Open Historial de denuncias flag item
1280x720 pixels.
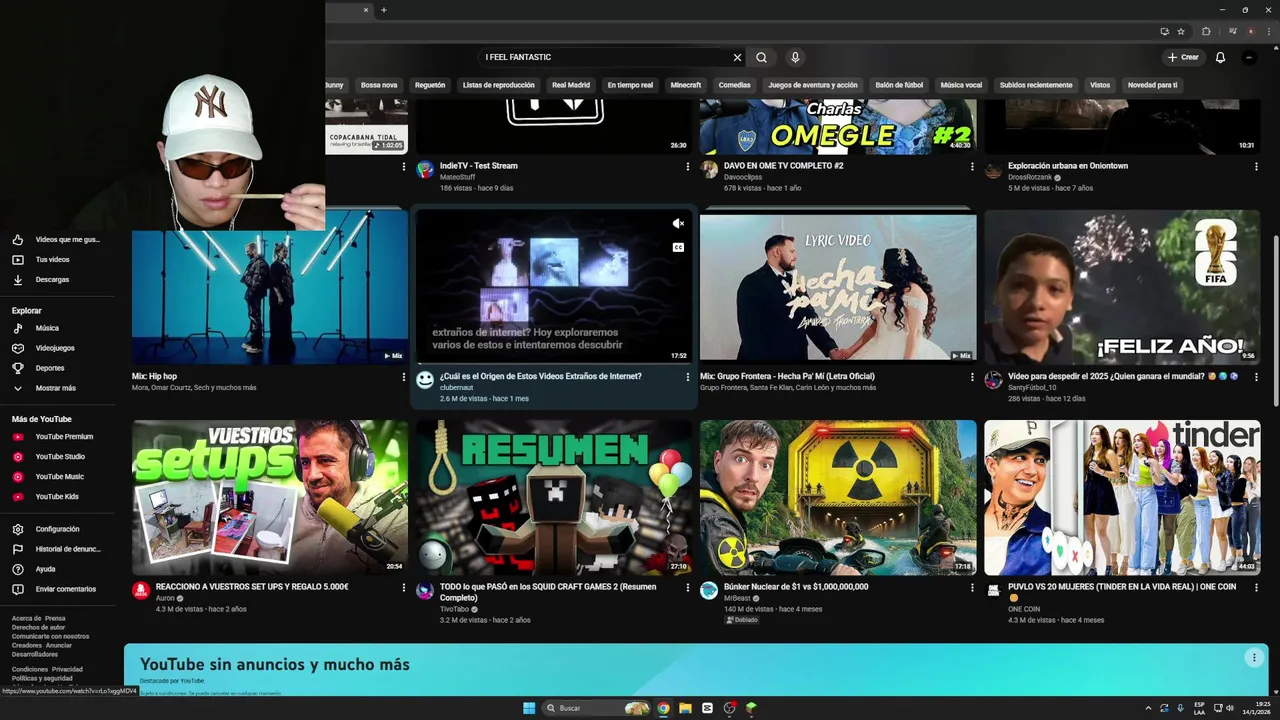point(58,549)
